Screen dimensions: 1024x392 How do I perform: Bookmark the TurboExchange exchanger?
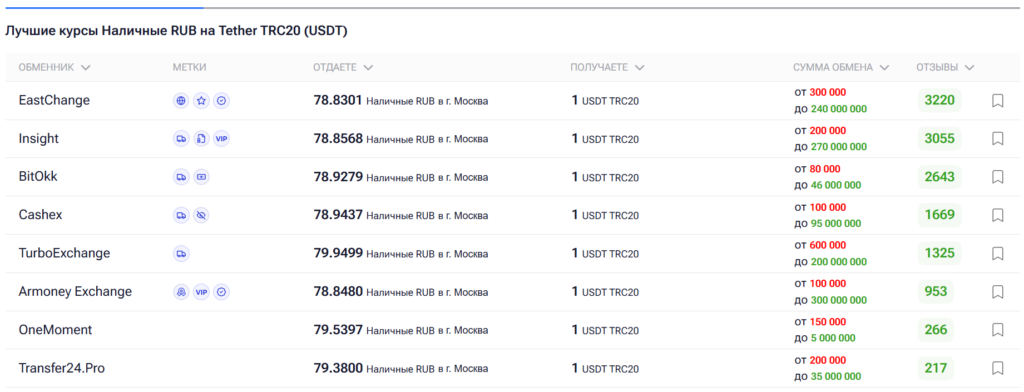tap(997, 253)
